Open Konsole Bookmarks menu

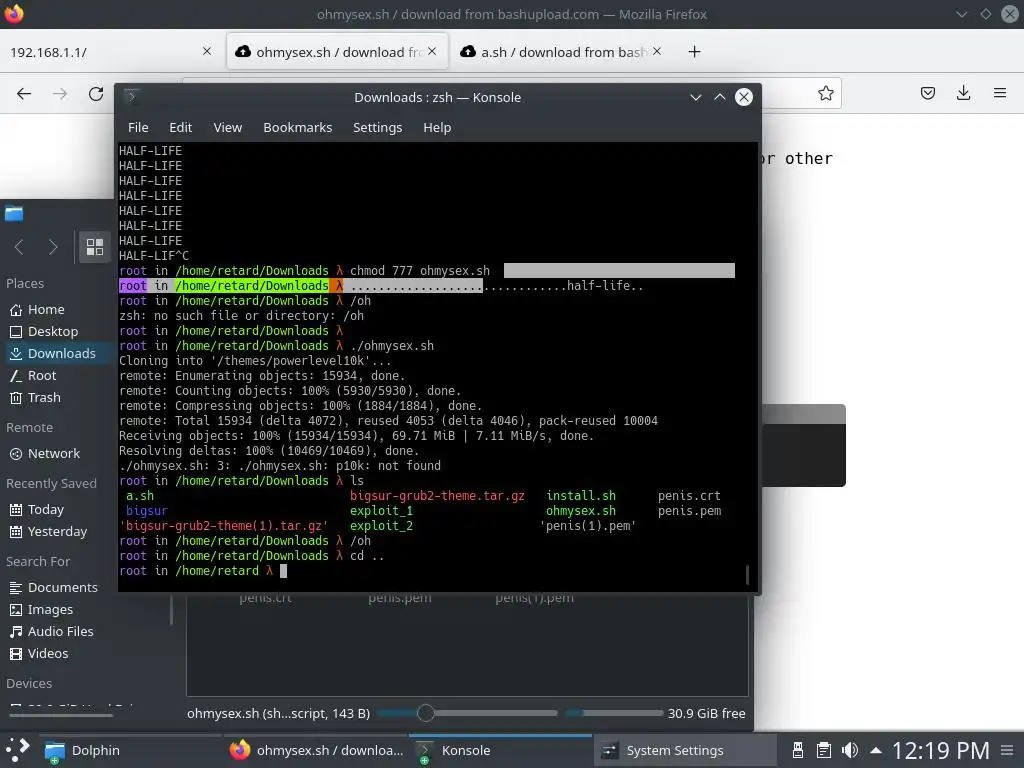(x=297, y=127)
